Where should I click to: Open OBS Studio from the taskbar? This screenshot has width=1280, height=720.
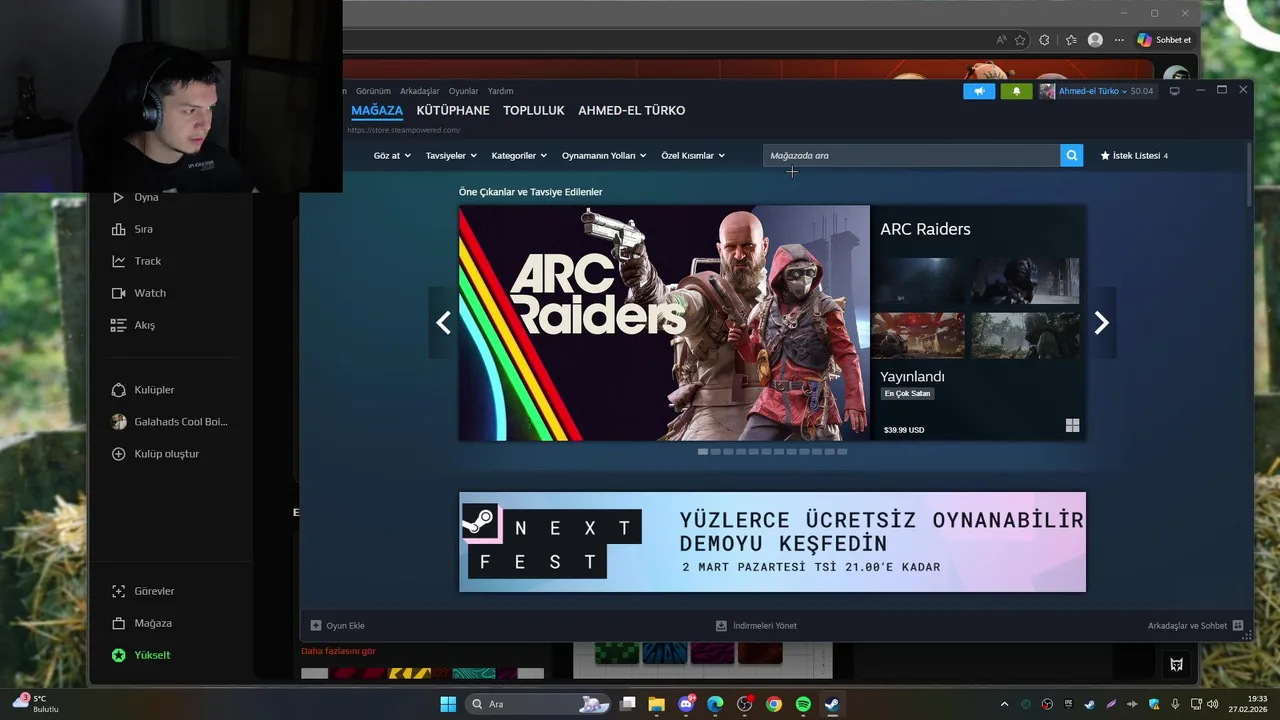tap(744, 704)
